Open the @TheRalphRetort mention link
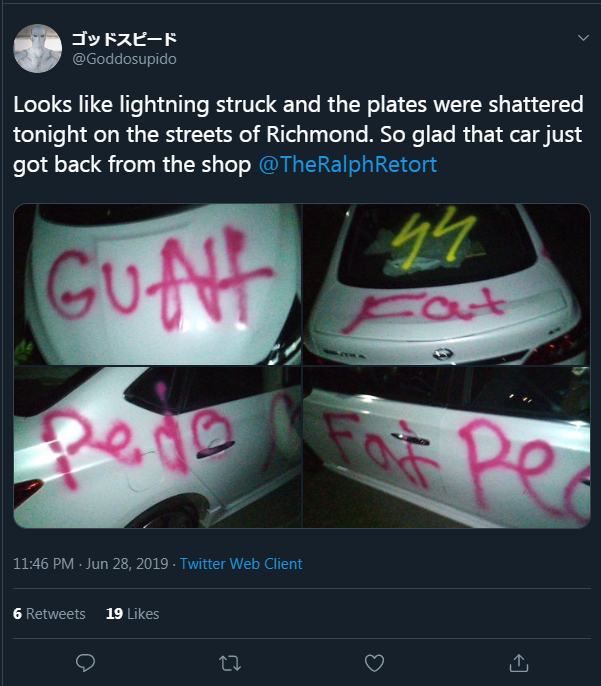Viewport: 601px width, 686px height. (x=348, y=164)
